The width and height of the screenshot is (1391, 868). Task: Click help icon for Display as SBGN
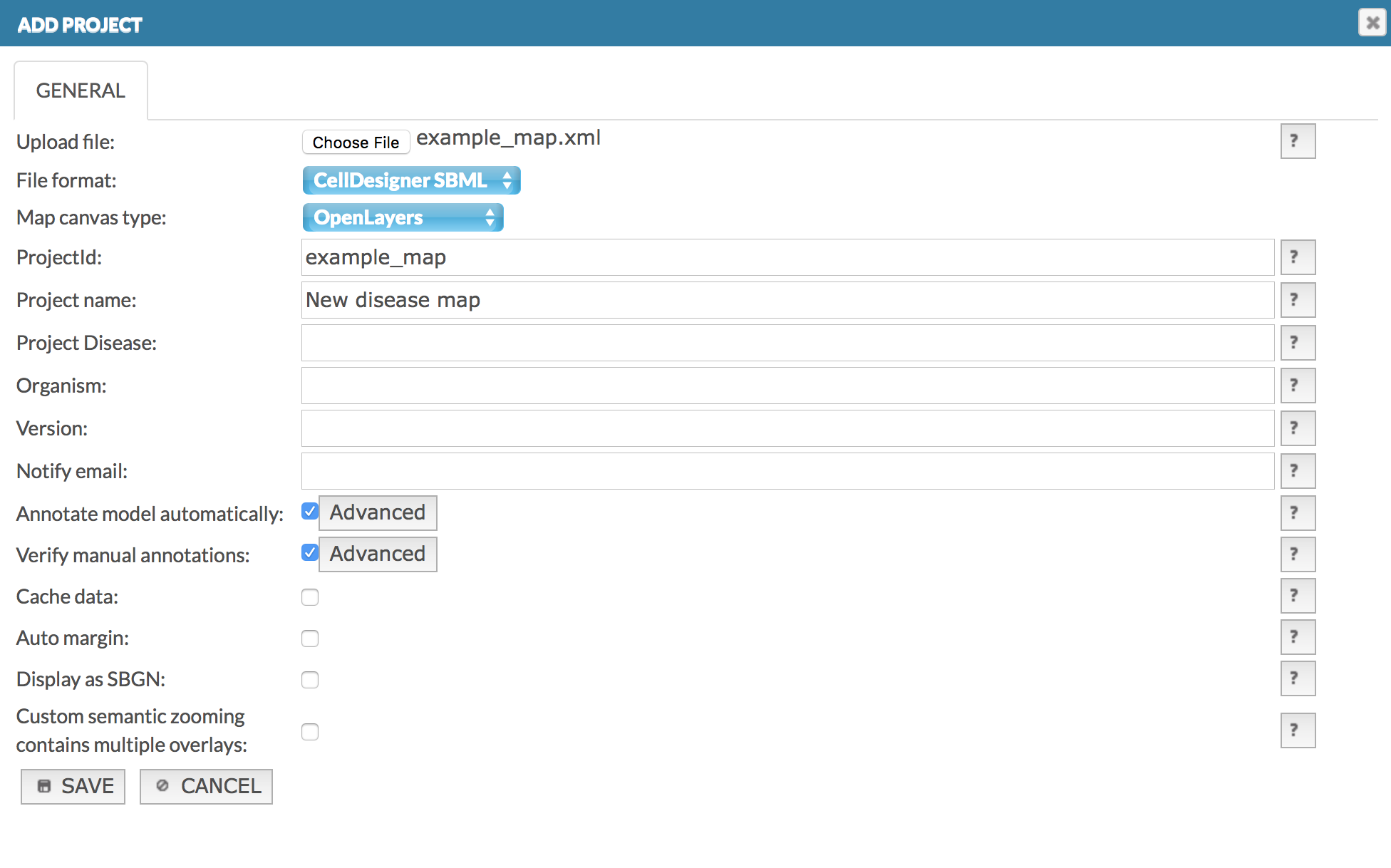1297,678
